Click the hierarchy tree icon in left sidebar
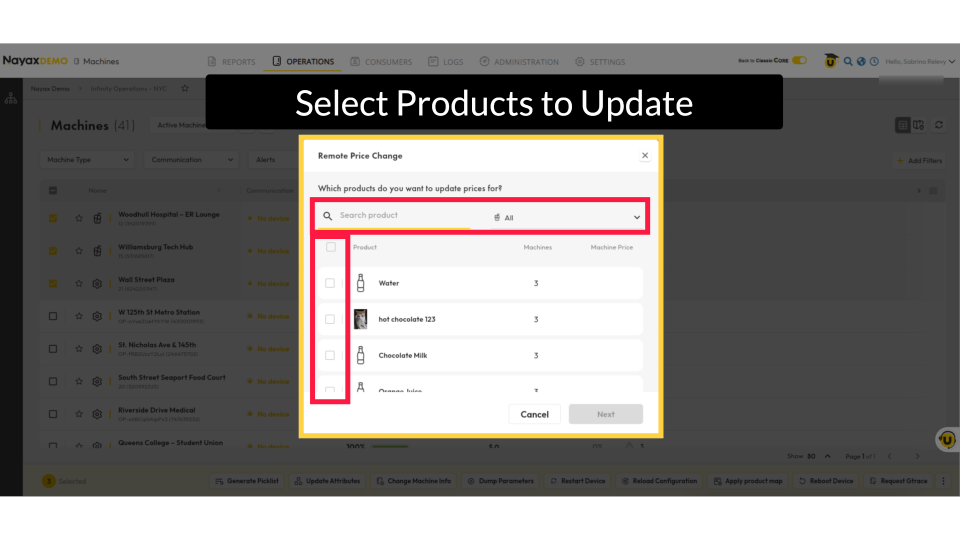Image resolution: width=960 pixels, height=540 pixels. point(11,98)
